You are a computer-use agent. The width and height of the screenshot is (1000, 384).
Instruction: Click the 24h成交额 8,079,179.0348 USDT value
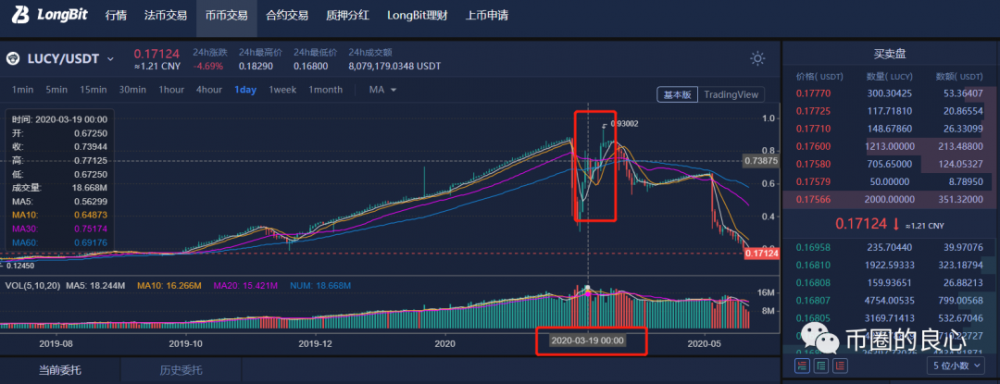tap(394, 66)
